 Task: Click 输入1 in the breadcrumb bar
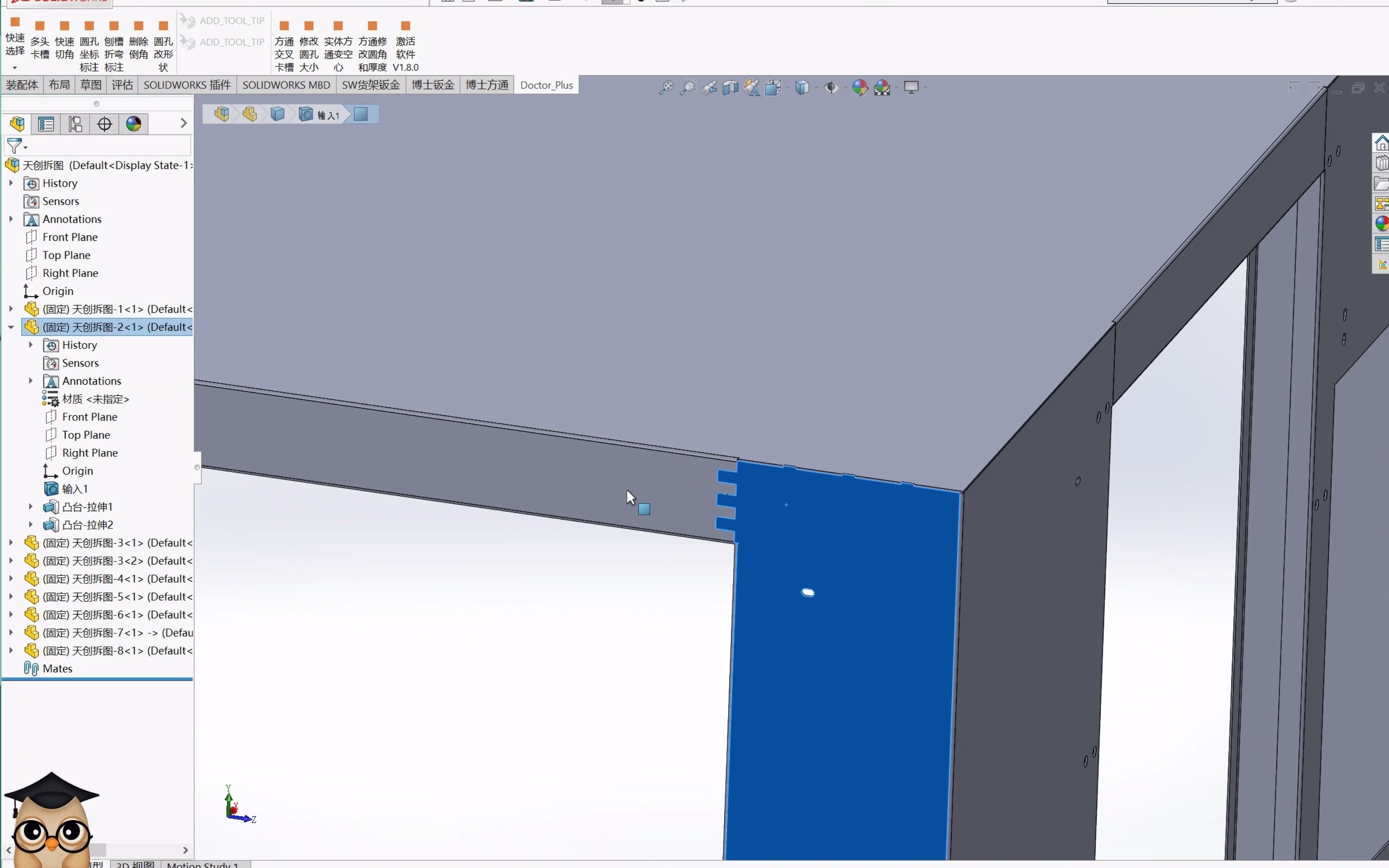[x=328, y=114]
